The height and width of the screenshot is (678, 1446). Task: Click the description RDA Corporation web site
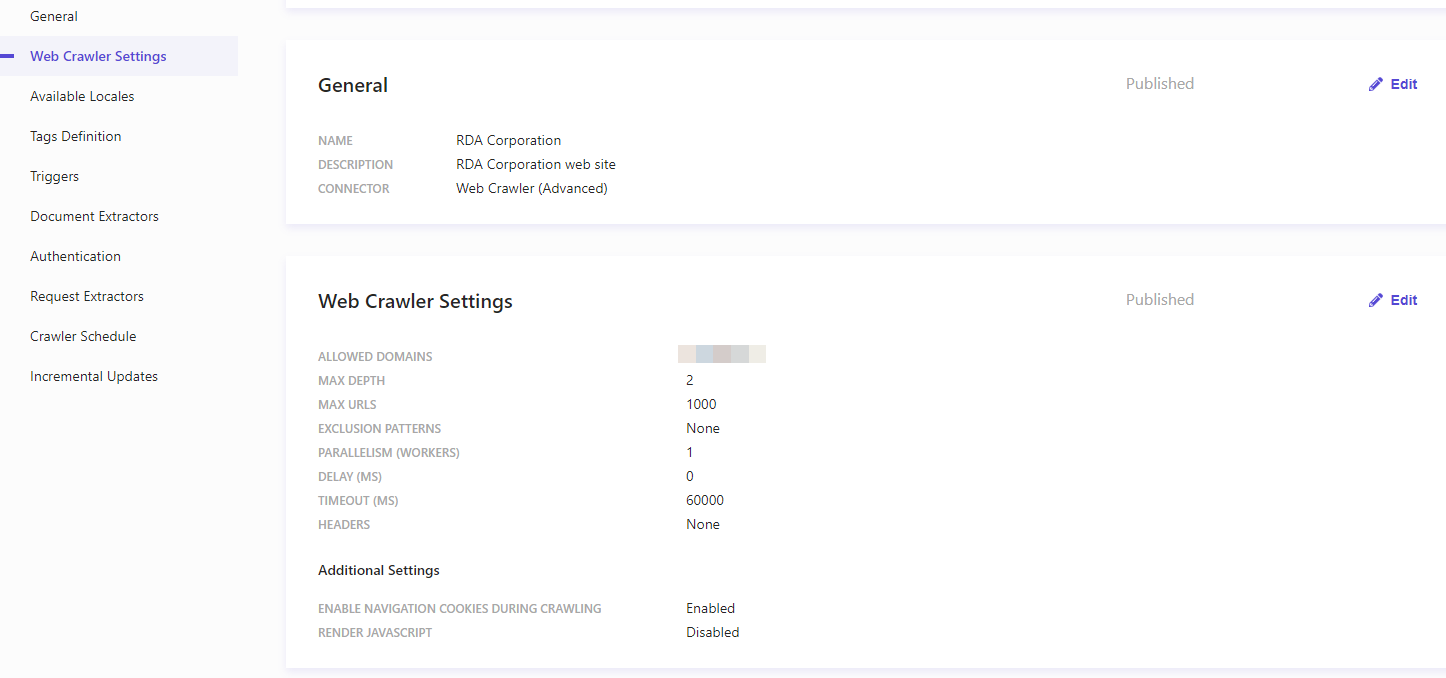coord(536,164)
